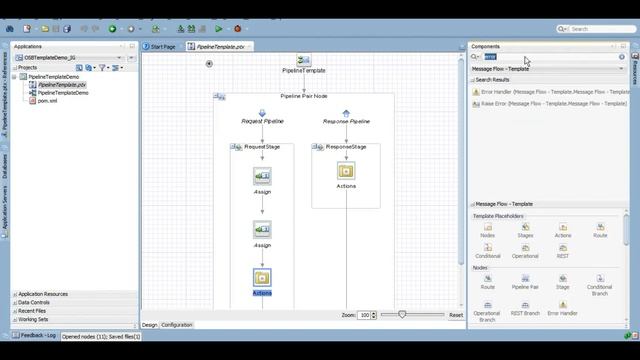Add the Nodes template placeholder
640x360 pixels.
pyautogui.click(x=488, y=231)
